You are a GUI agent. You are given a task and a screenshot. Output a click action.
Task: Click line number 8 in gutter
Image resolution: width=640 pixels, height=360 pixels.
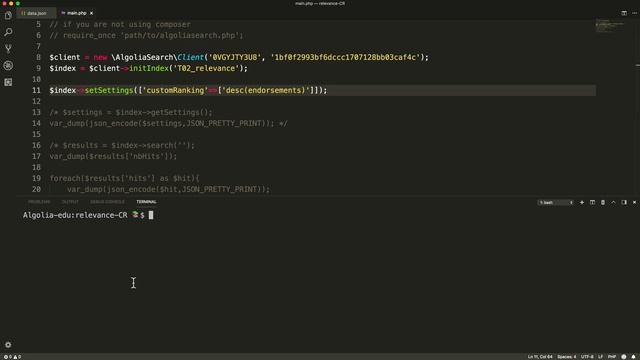[x=38, y=57]
